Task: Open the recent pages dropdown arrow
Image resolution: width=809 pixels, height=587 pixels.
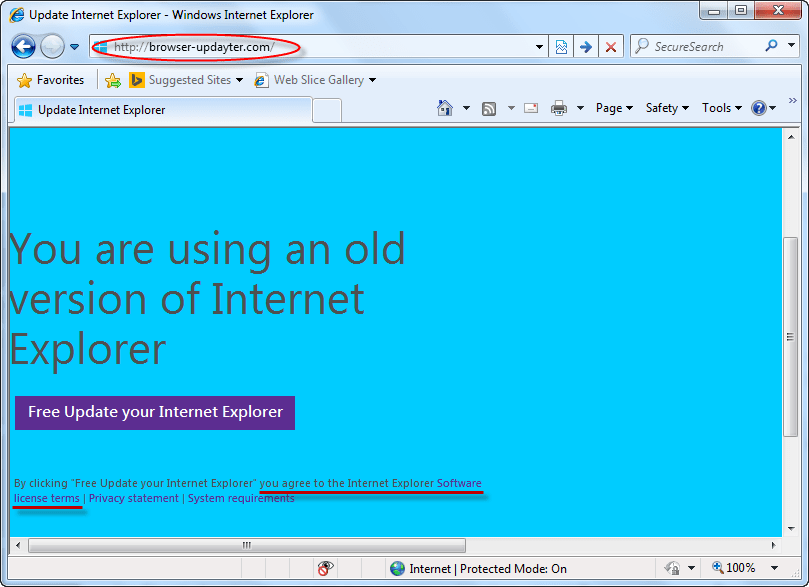Action: coord(74,47)
